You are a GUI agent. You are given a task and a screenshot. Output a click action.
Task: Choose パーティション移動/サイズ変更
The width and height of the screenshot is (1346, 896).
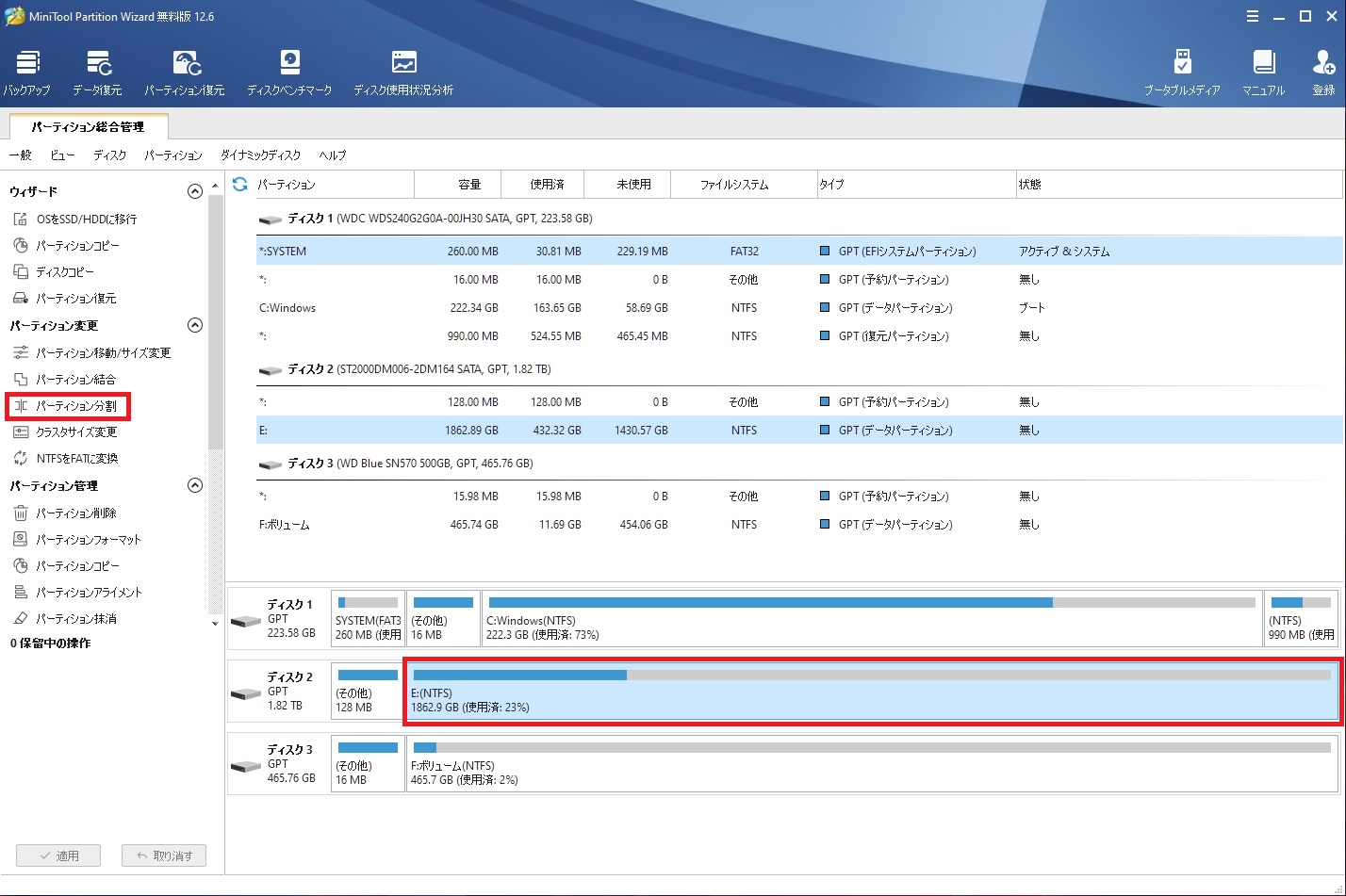(x=92, y=352)
